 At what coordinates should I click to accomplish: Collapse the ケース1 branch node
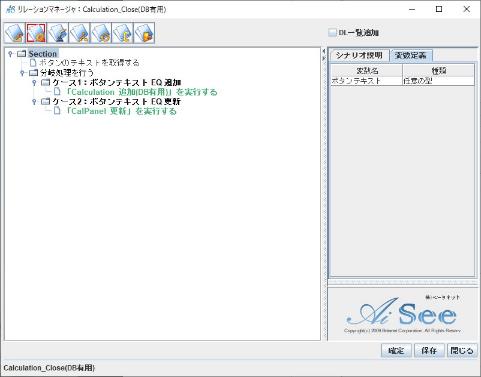pos(34,82)
